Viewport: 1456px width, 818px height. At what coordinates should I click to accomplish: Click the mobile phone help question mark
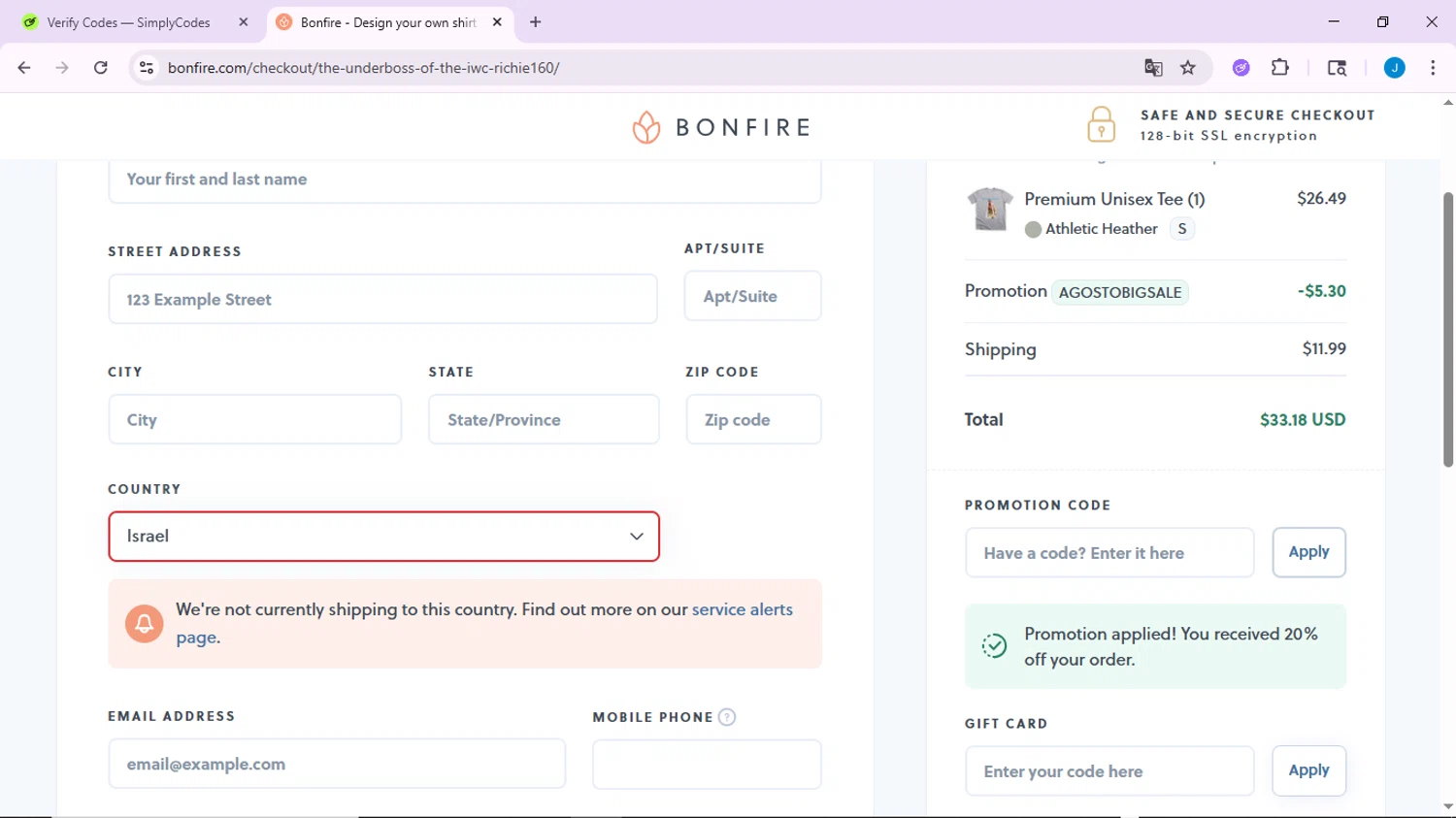tap(727, 717)
